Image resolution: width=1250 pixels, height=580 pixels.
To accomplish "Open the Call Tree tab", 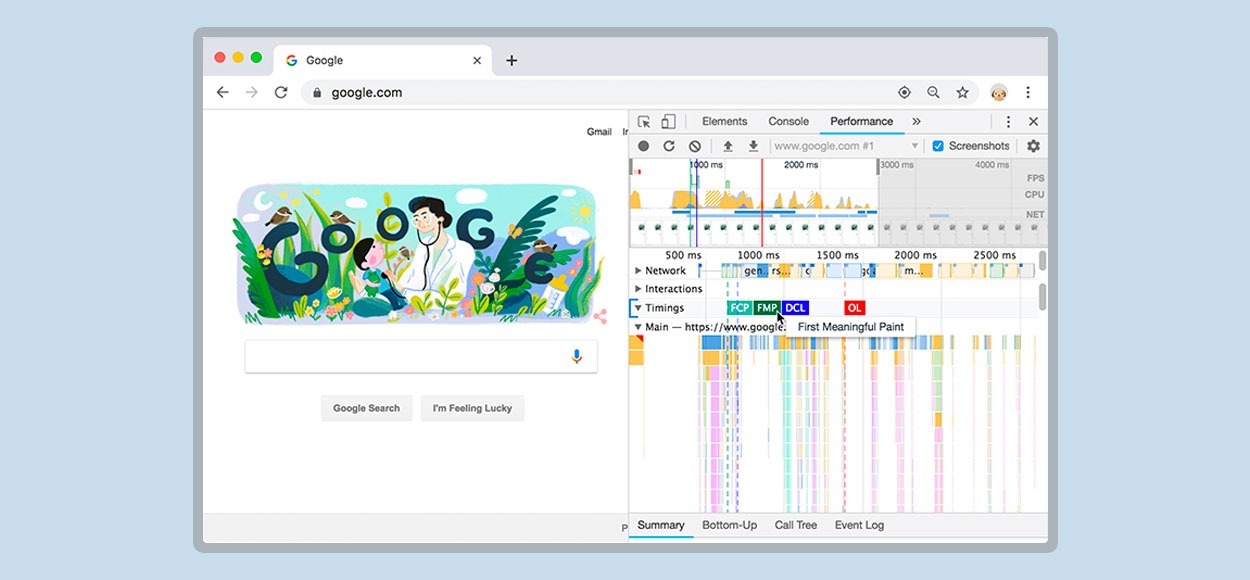I will 796,525.
